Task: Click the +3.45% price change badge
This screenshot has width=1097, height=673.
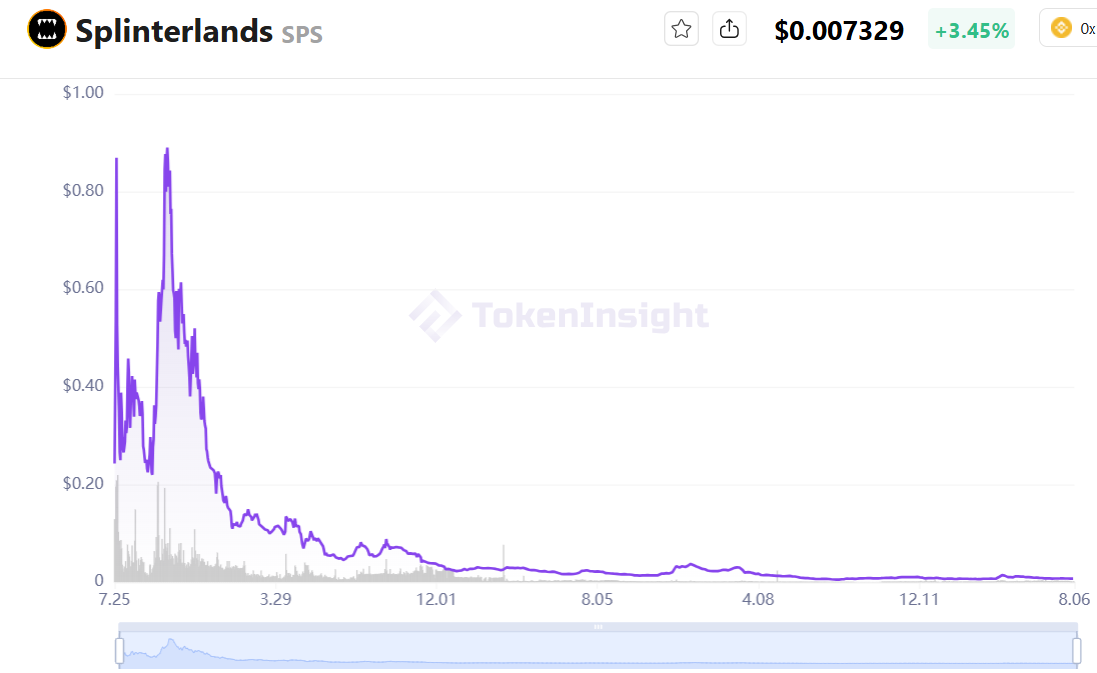Action: click(971, 30)
